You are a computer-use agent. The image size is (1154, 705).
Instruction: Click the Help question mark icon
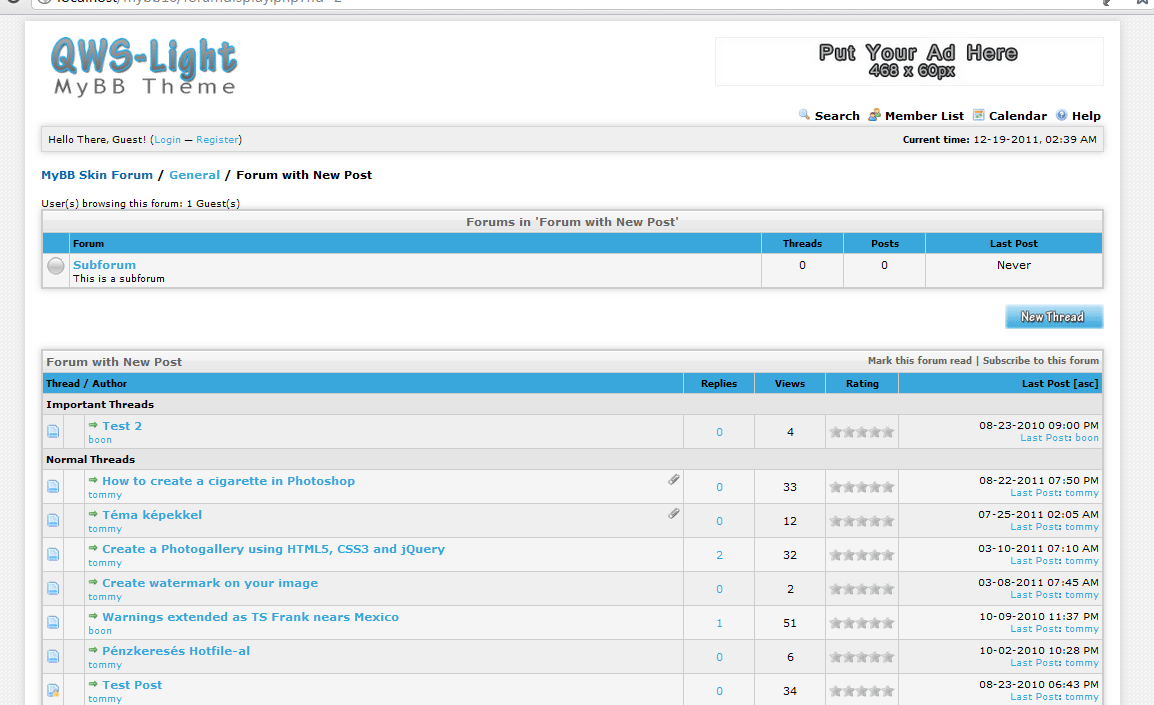point(1062,115)
